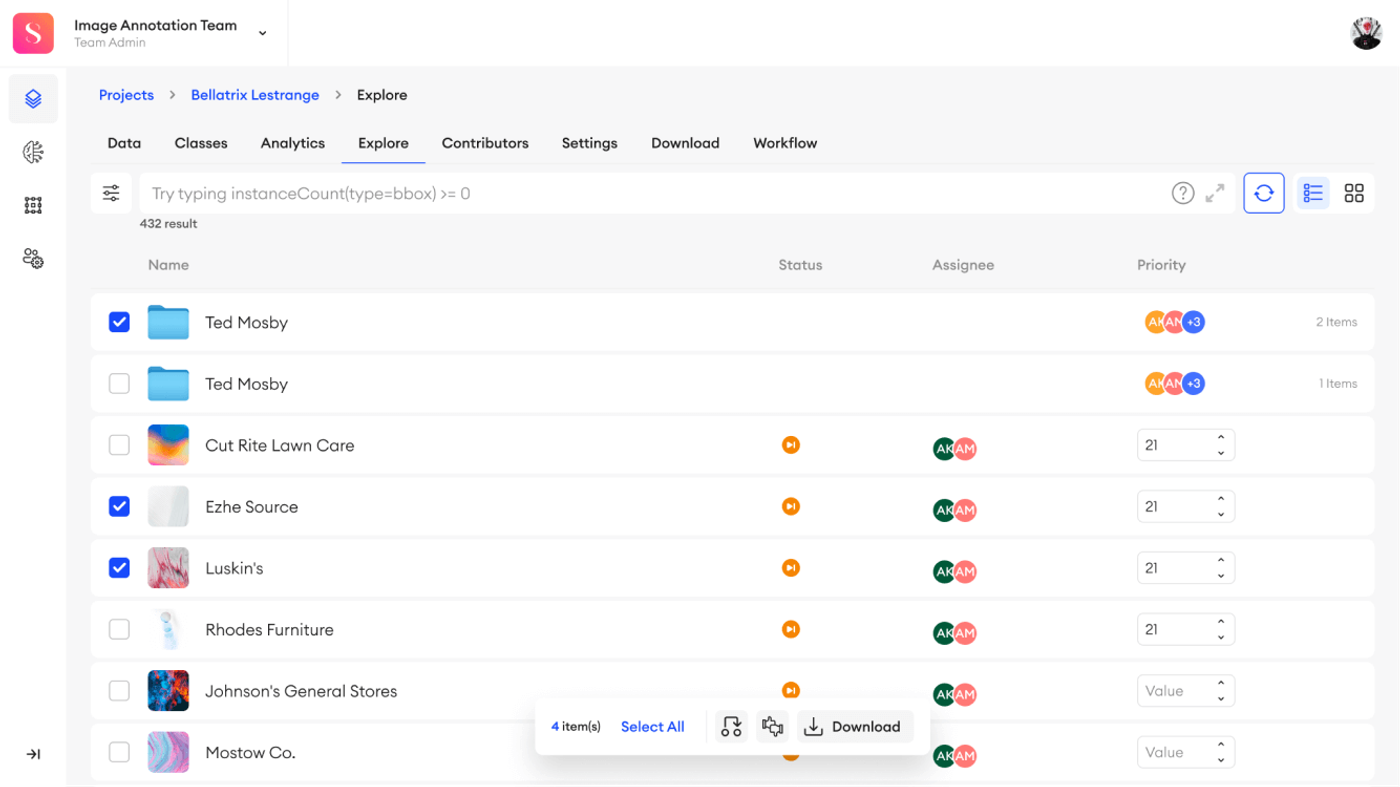Switch to the Analytics tab
This screenshot has height=787, width=1400.
coord(293,143)
